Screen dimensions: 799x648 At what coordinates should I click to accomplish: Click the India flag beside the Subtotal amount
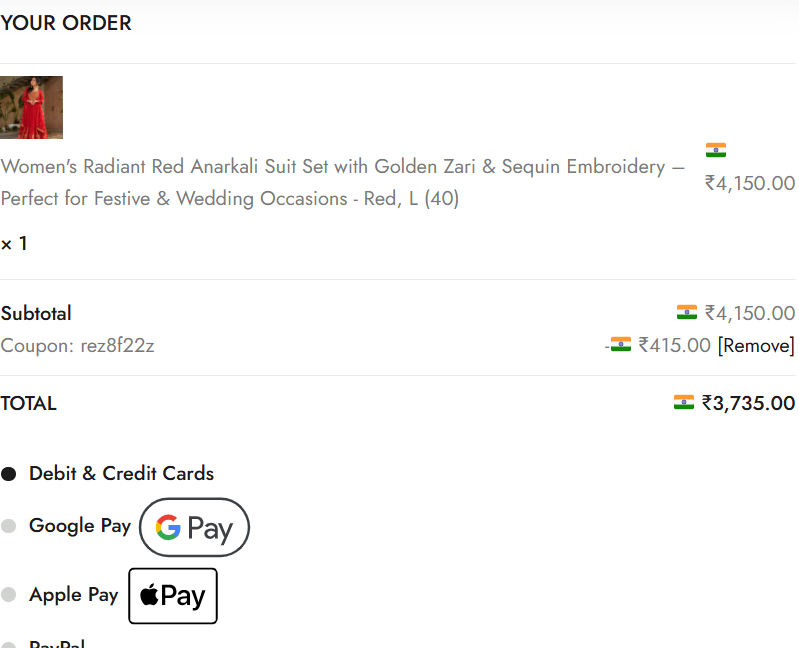pyautogui.click(x=686, y=313)
